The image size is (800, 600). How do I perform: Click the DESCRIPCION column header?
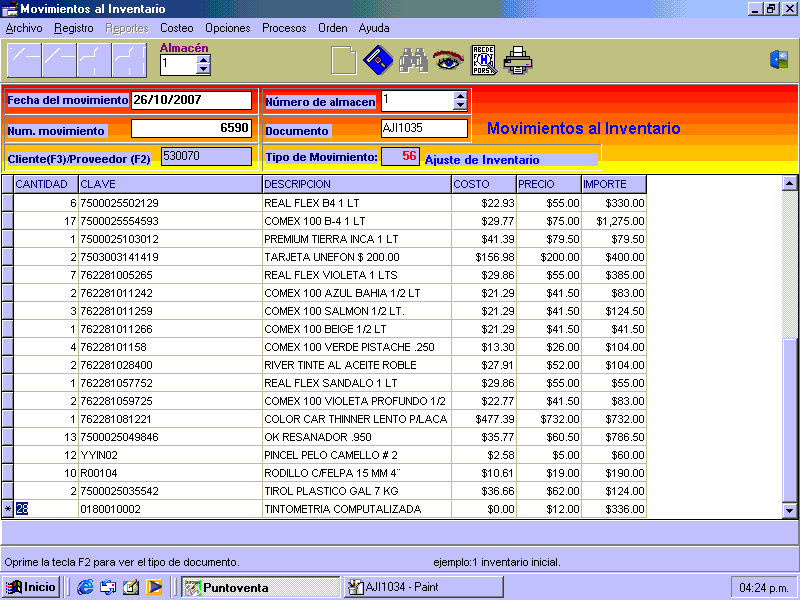(x=355, y=184)
